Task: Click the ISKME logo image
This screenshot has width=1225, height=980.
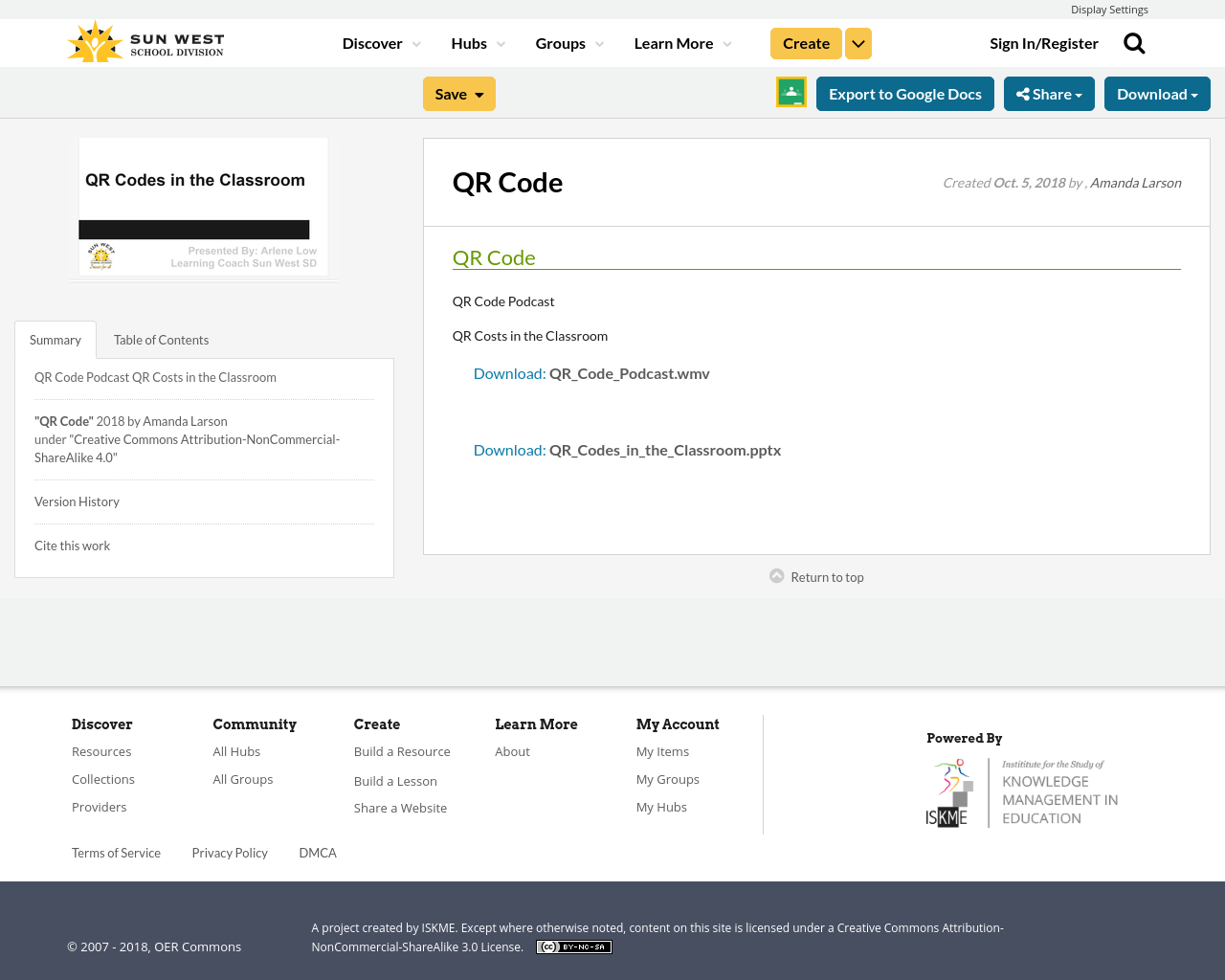Action: [1022, 791]
